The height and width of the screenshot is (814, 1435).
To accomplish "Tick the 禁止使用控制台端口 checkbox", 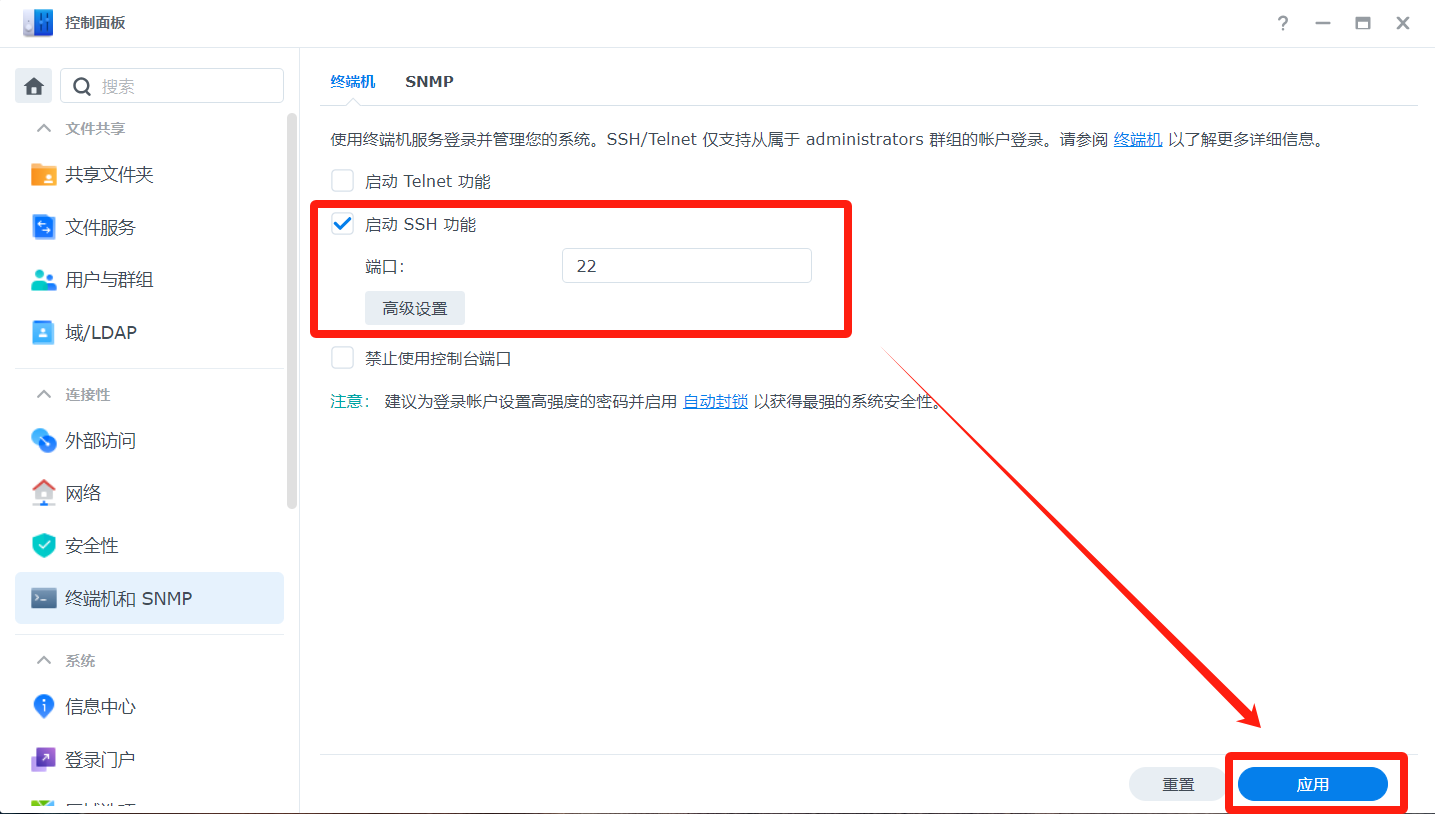I will [x=343, y=358].
